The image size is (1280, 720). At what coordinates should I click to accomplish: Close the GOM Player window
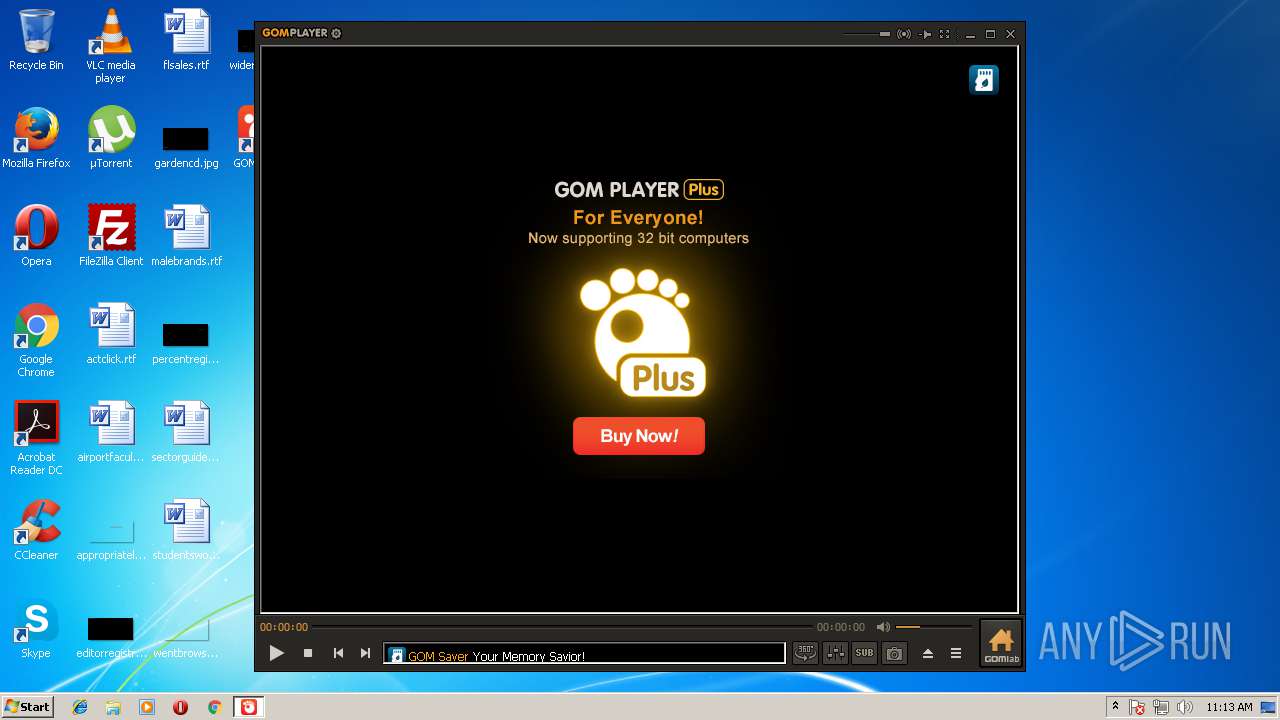(1010, 34)
